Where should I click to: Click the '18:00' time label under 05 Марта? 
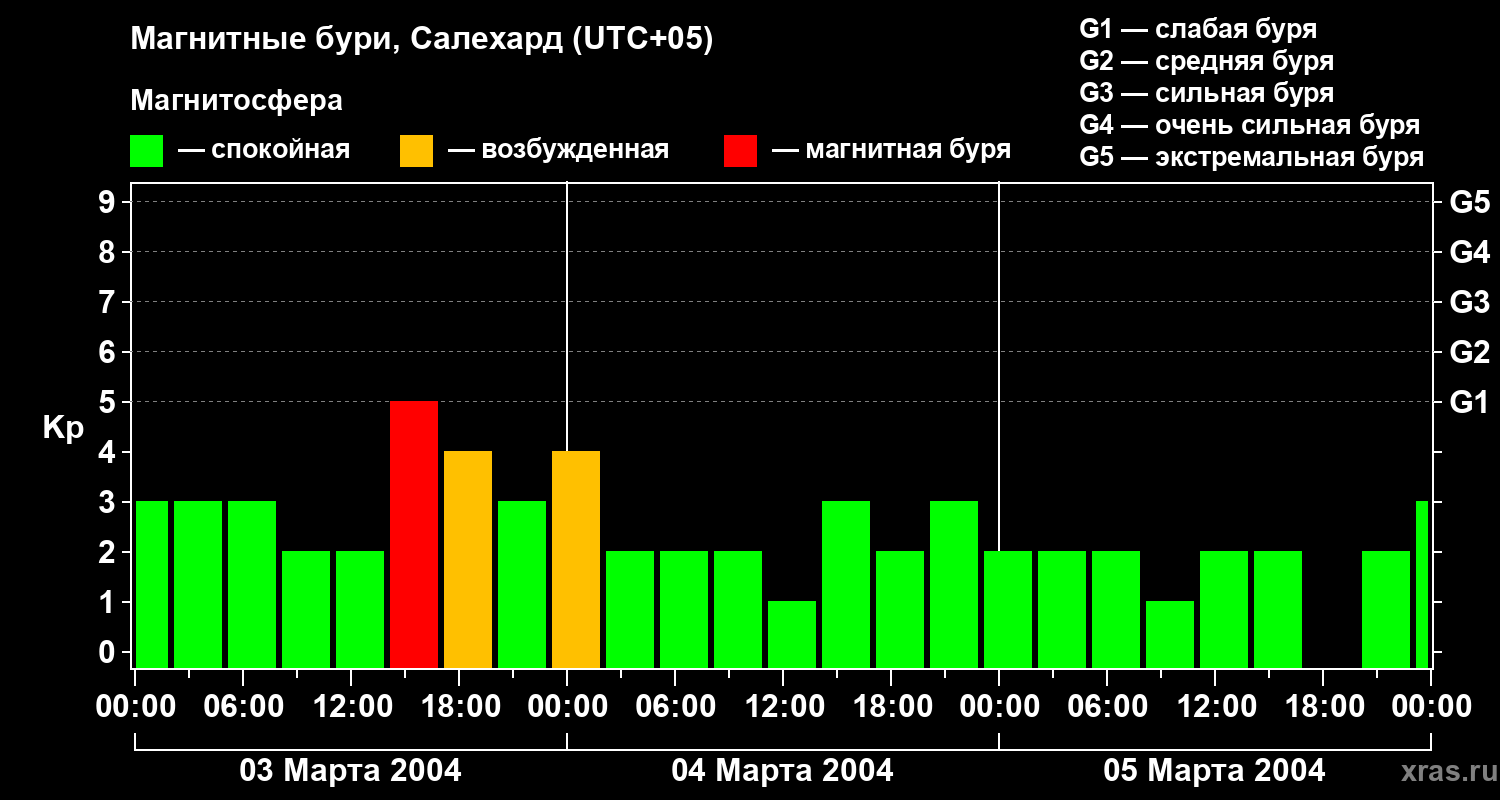click(1323, 706)
